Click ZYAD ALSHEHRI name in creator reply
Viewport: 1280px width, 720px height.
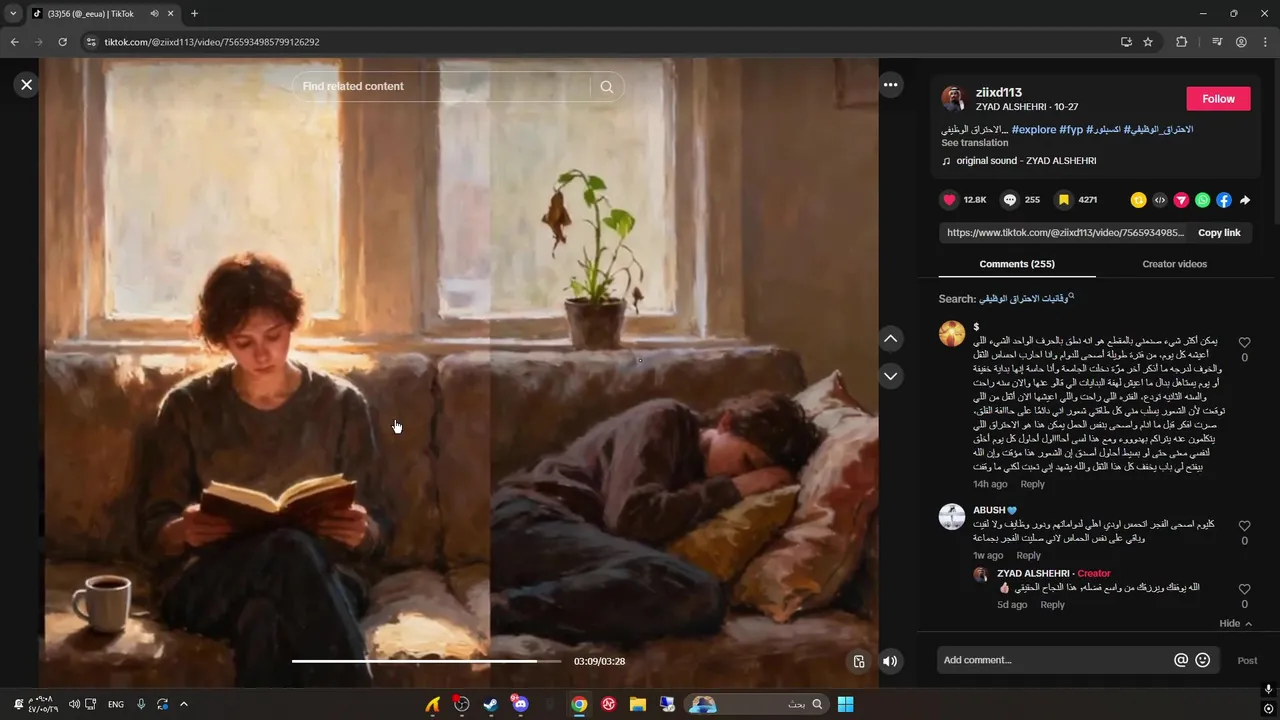[1033, 573]
